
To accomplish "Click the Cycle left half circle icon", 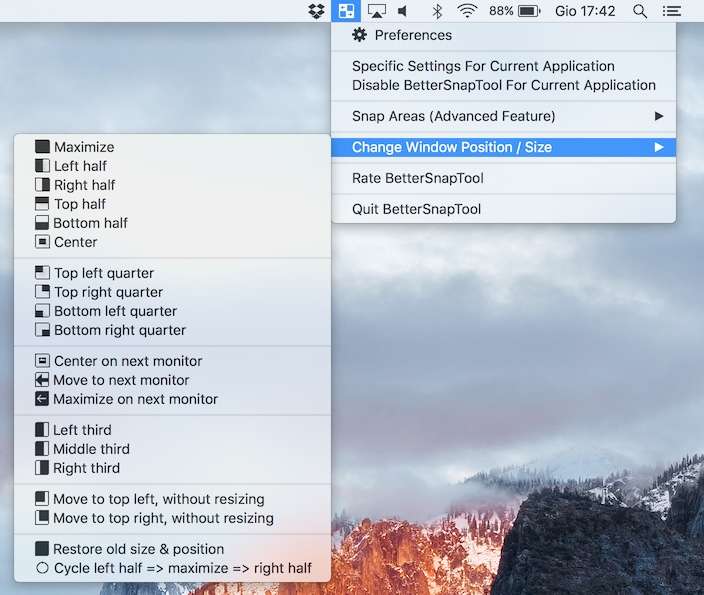I will [42, 568].
